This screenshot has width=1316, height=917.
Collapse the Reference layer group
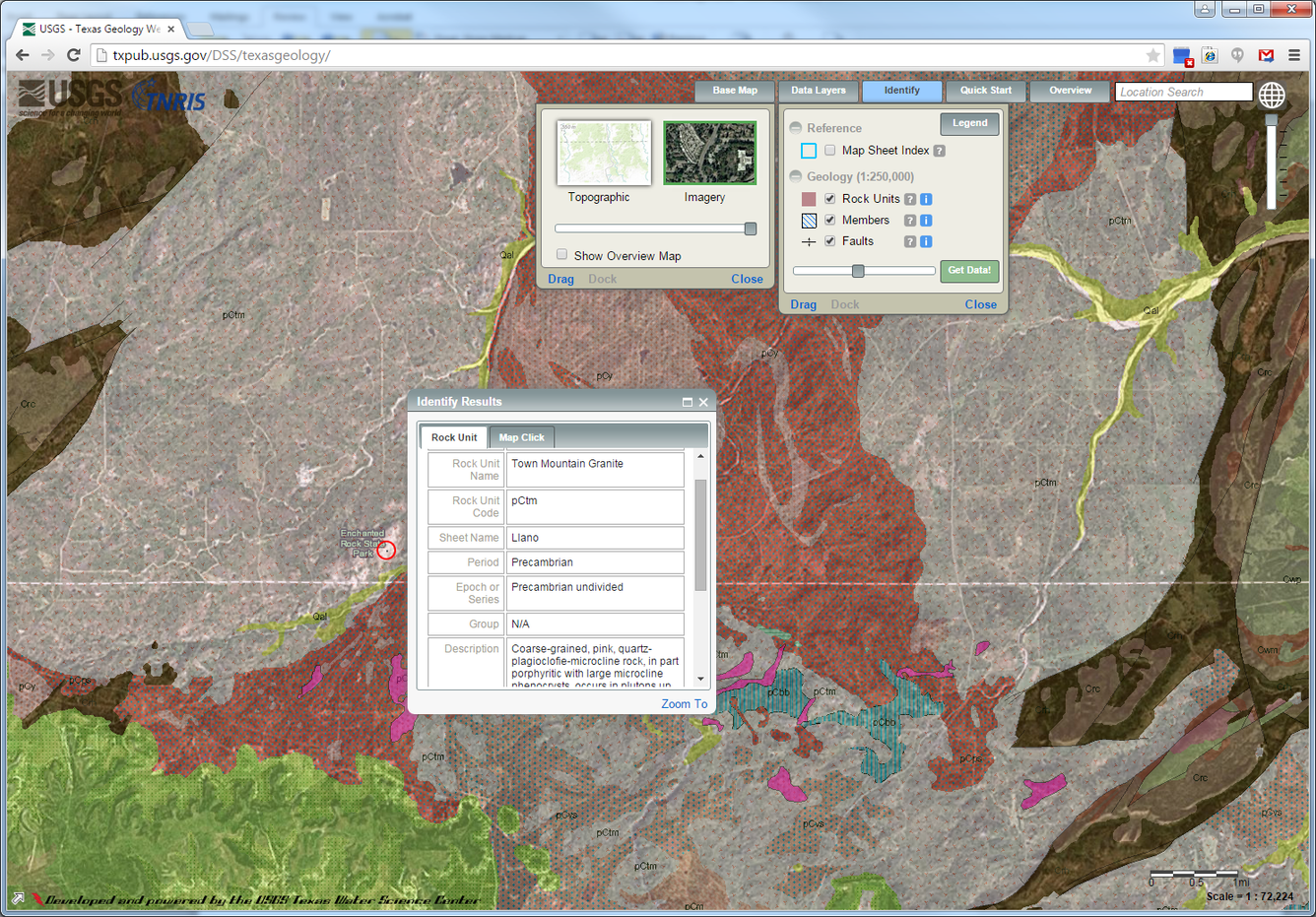(796, 128)
